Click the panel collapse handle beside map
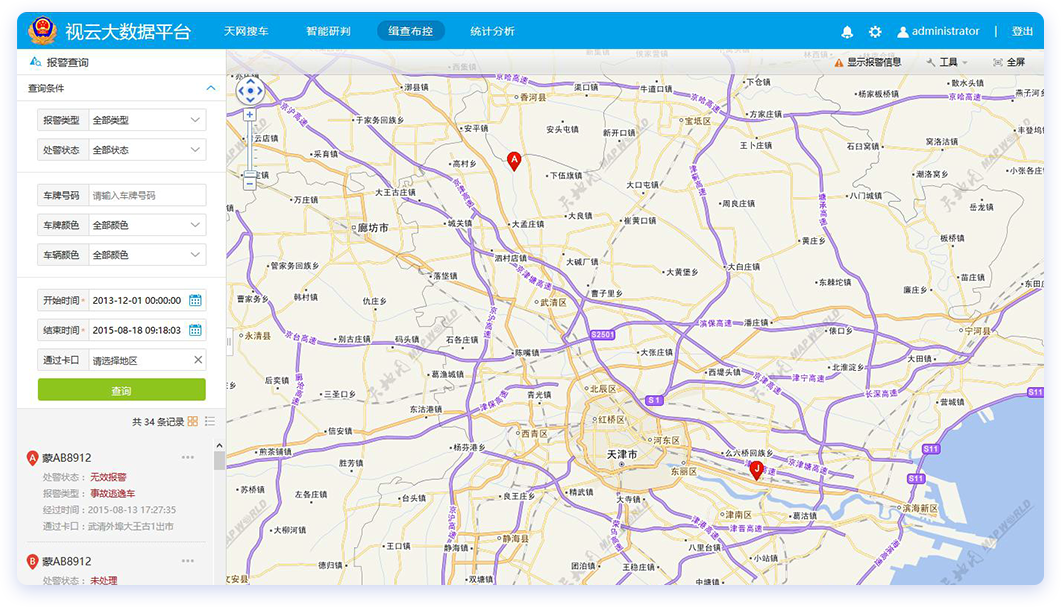1061x607 pixels. click(229, 342)
